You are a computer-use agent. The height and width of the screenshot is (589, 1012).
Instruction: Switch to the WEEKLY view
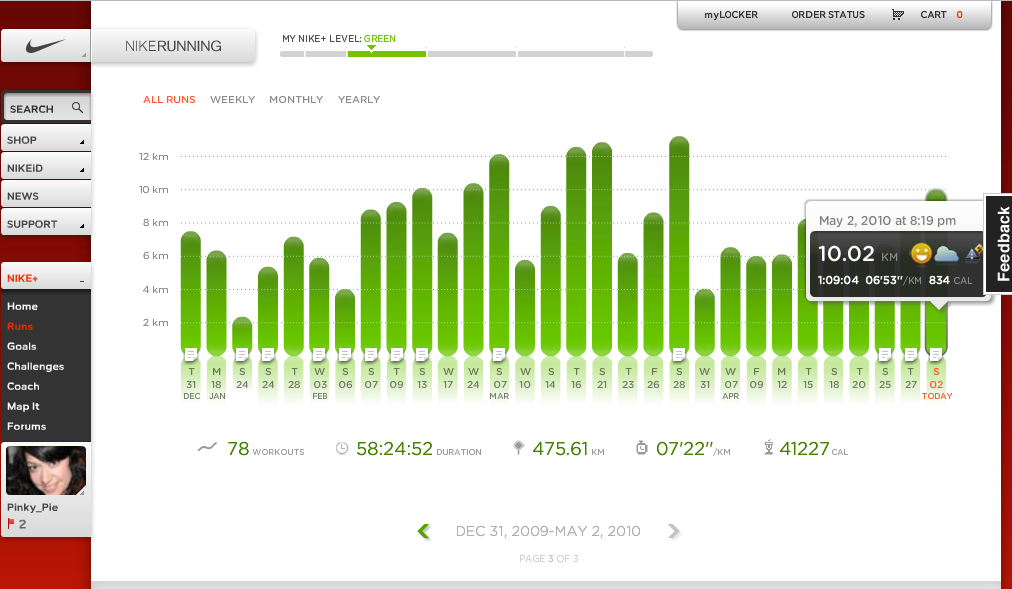(x=232, y=99)
